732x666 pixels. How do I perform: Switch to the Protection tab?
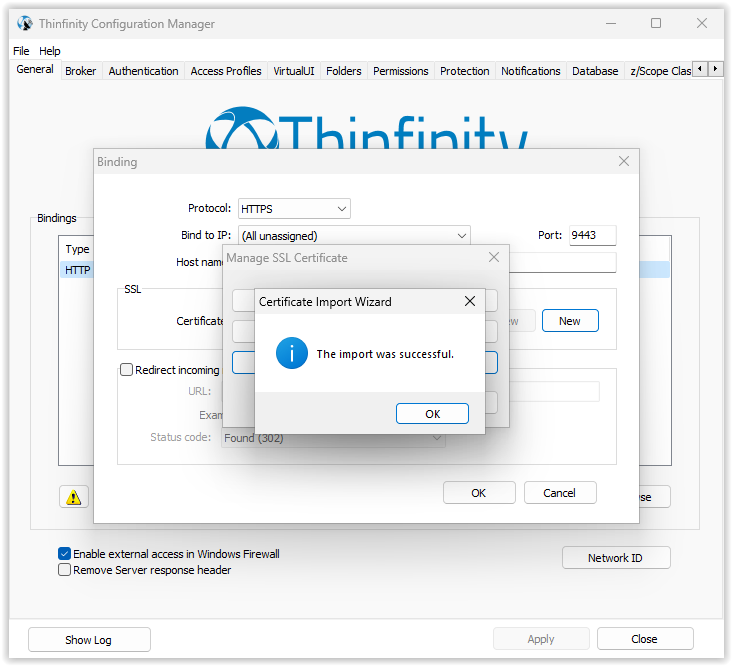465,71
